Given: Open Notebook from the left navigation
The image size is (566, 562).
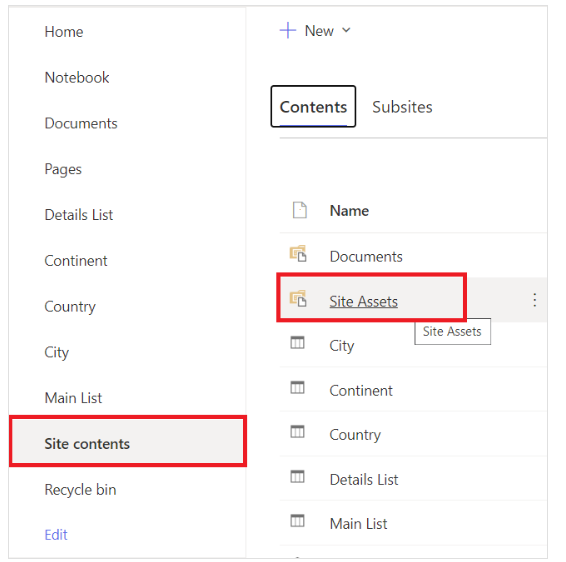Looking at the screenshot, I should pyautogui.click(x=77, y=78).
